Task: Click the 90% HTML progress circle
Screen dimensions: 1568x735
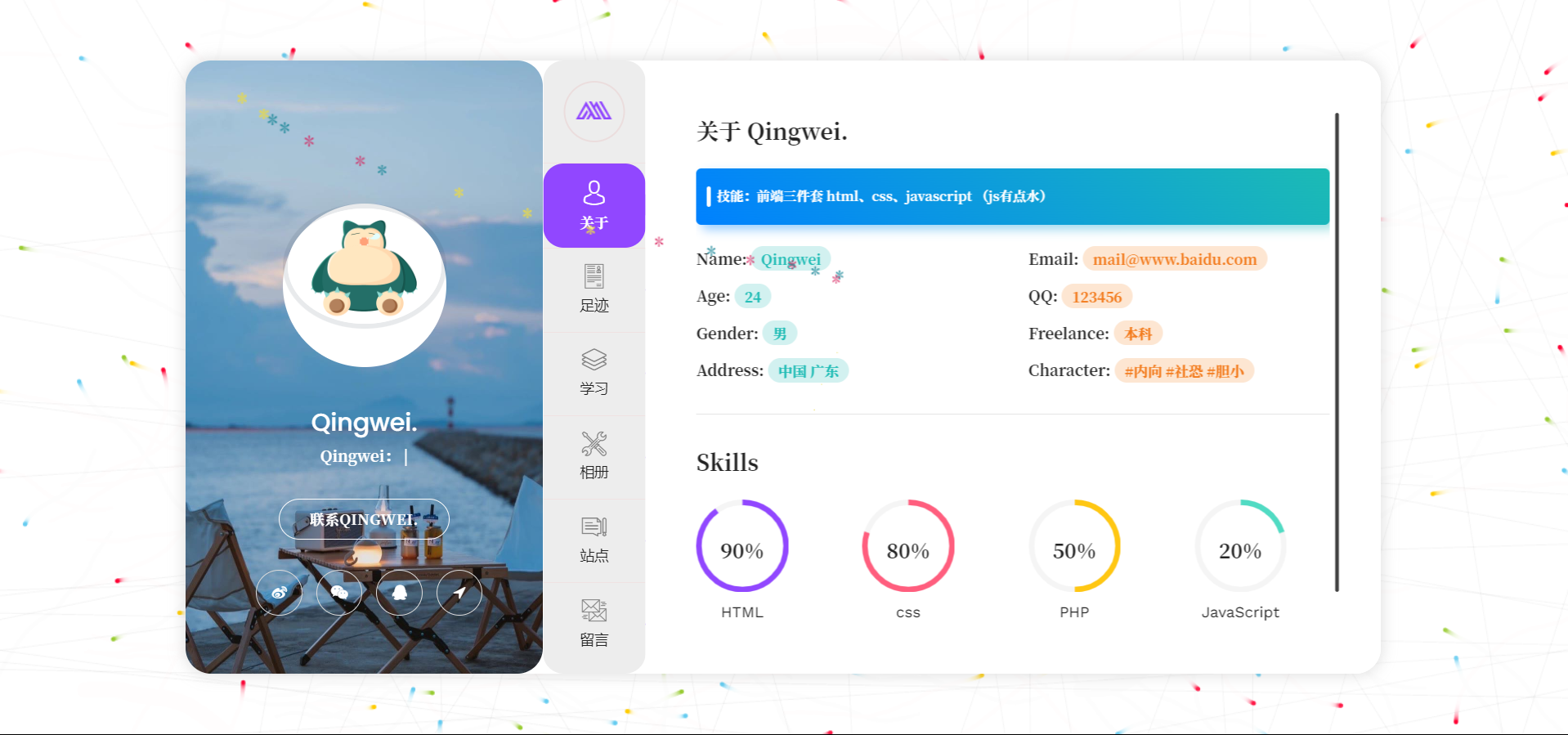Action: click(742, 545)
